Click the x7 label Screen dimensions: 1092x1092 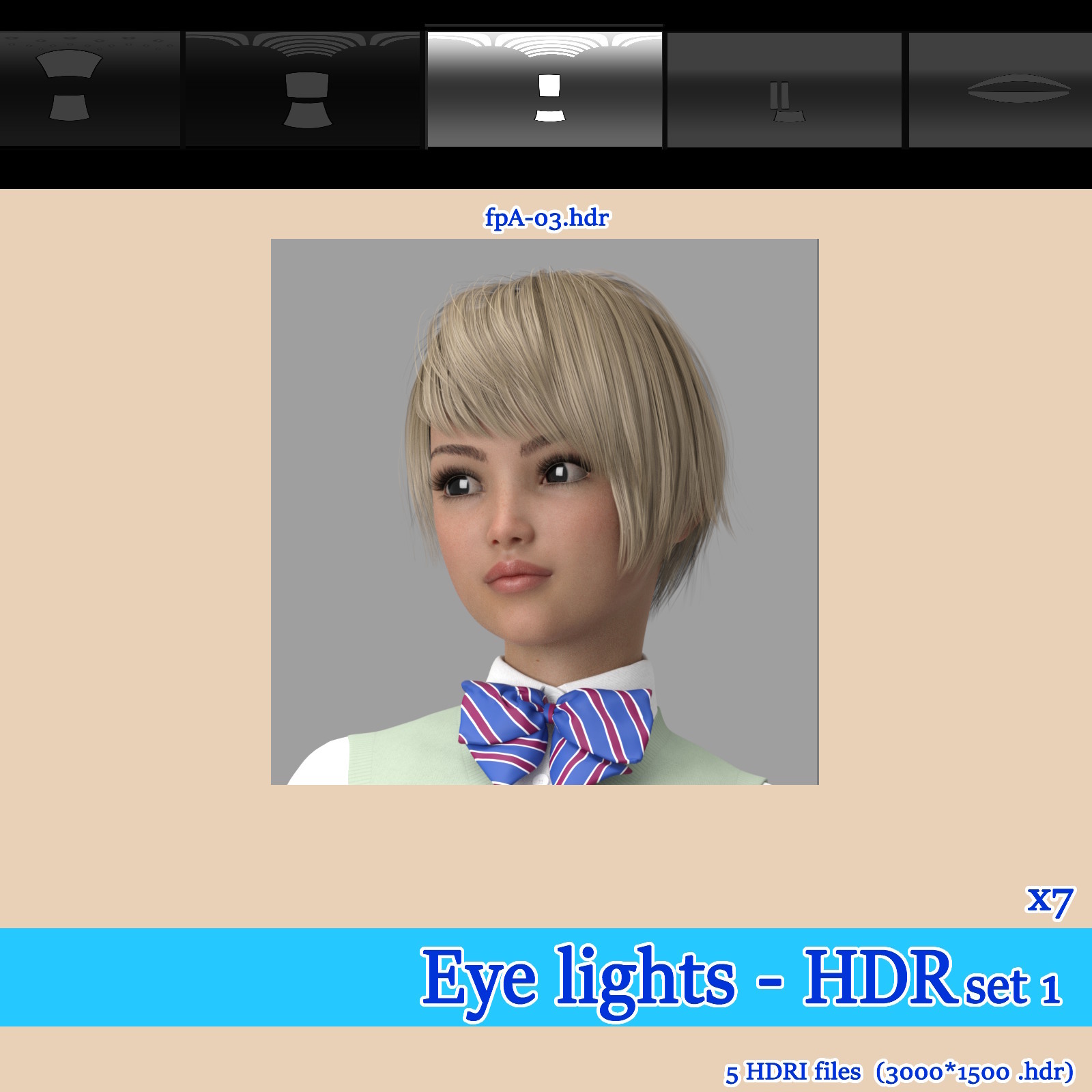pyautogui.click(x=1050, y=902)
